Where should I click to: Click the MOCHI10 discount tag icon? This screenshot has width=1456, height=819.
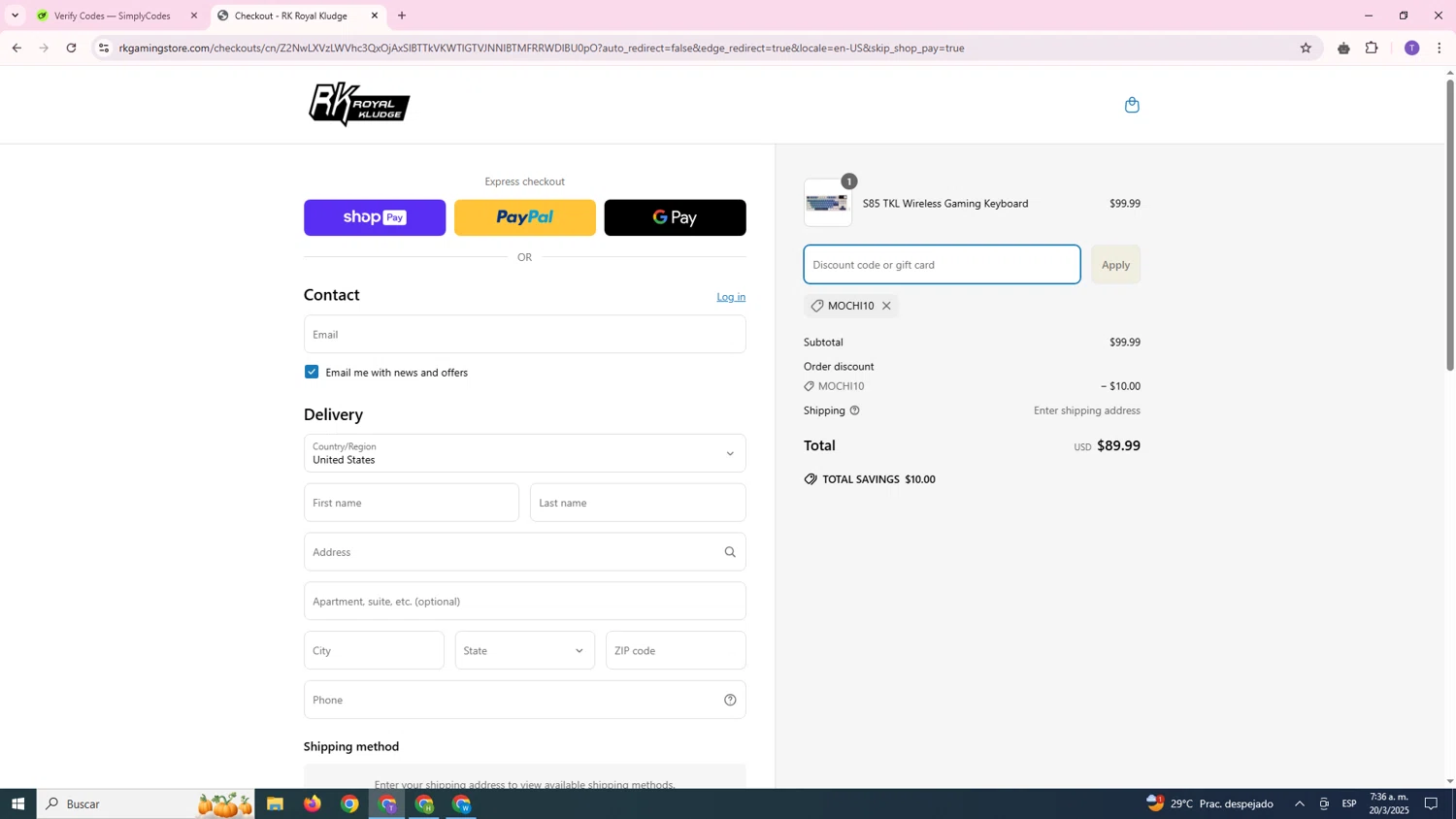point(817,306)
